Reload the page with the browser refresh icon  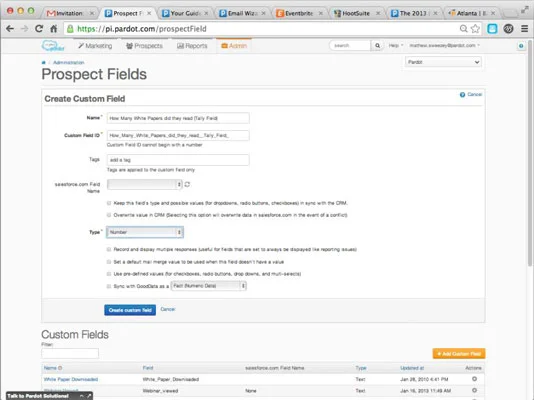click(x=39, y=29)
